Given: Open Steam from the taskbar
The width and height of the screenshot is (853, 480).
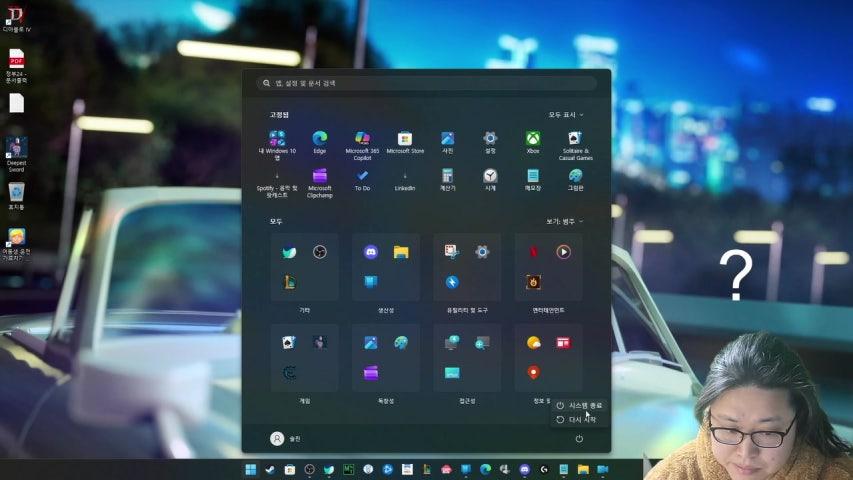Looking at the screenshot, I should [270, 470].
